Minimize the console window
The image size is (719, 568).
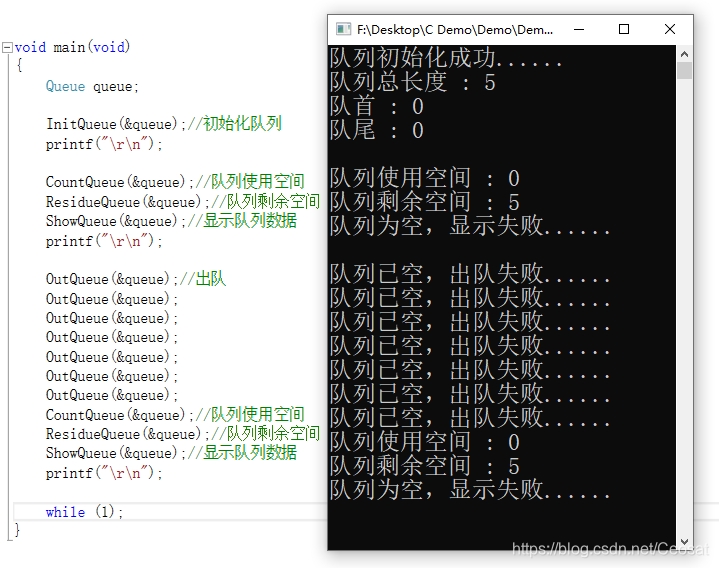pyautogui.click(x=579, y=29)
